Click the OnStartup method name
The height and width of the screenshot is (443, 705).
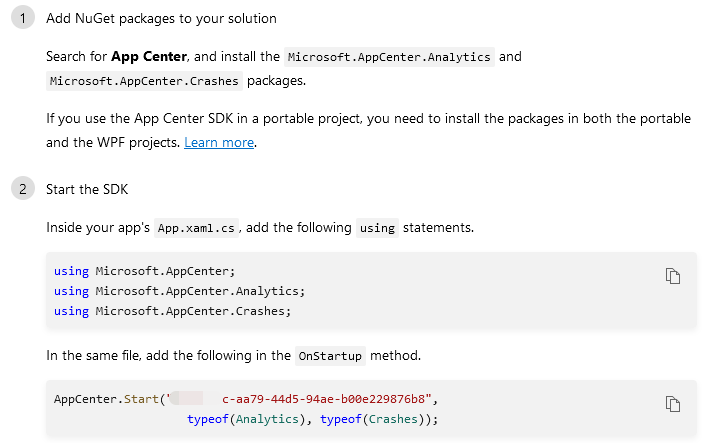coord(330,356)
